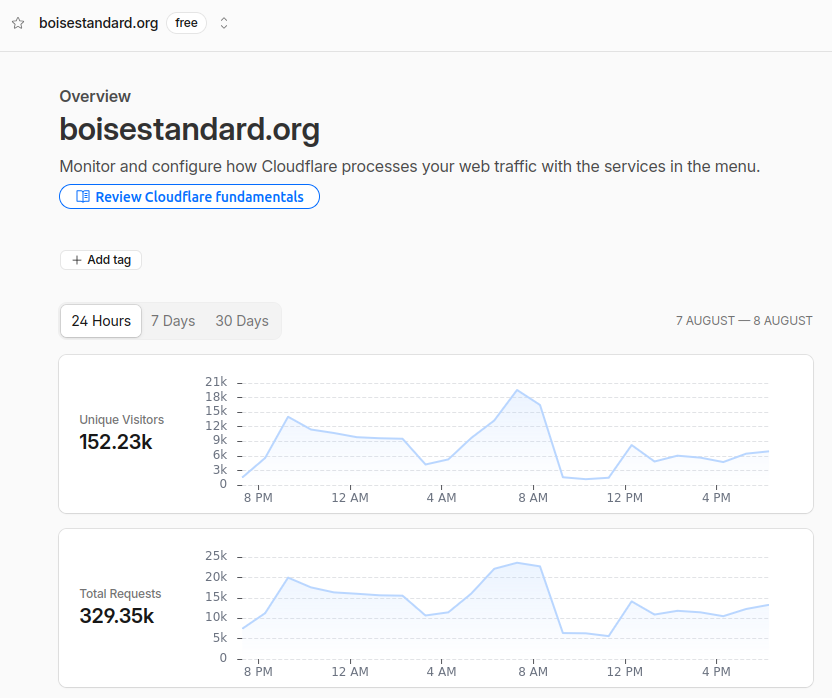Click the Unique Visitors label
Viewport: 832px width, 698px height.
(122, 420)
